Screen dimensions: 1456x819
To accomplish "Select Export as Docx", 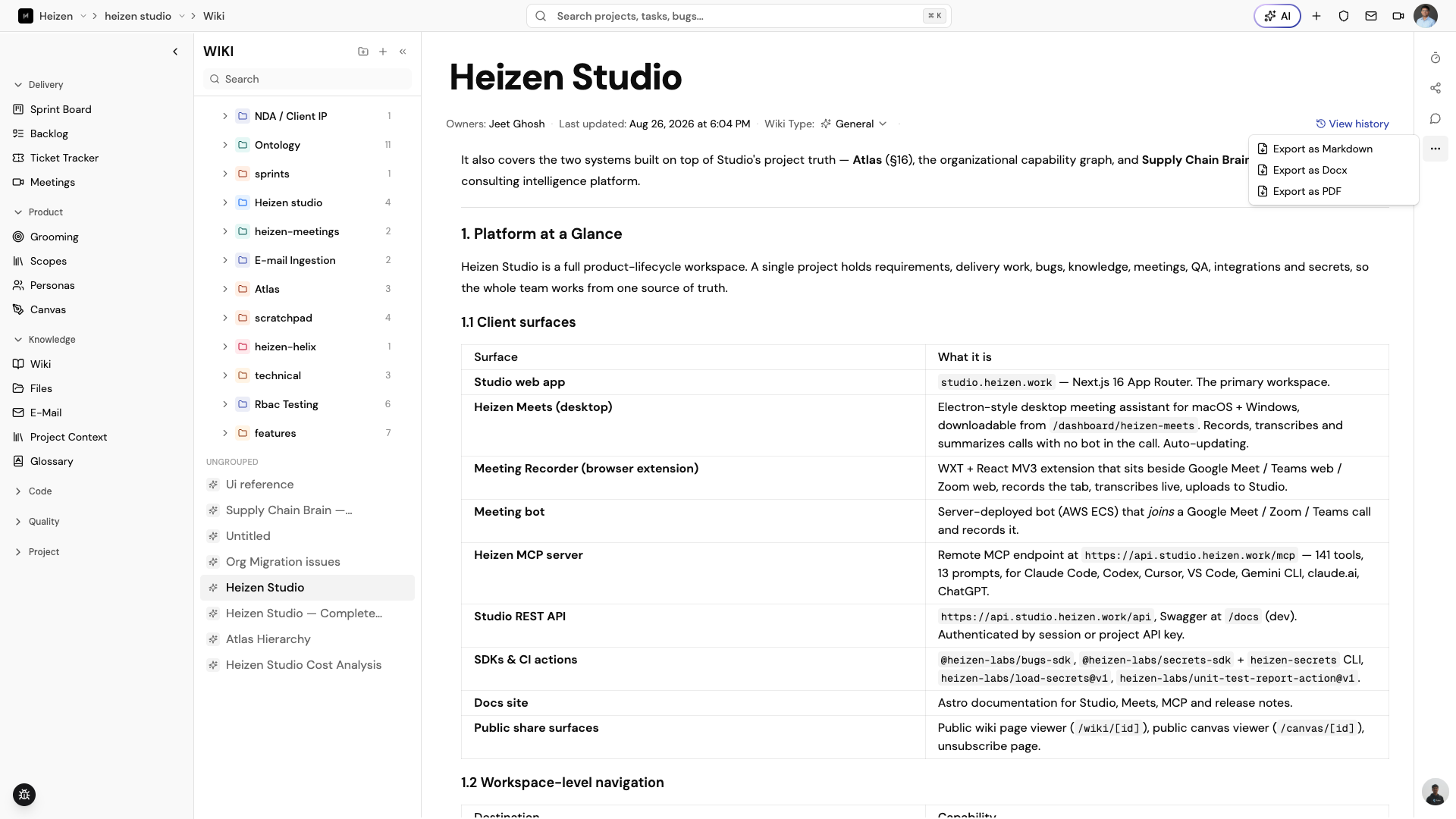I will pos(1333,170).
